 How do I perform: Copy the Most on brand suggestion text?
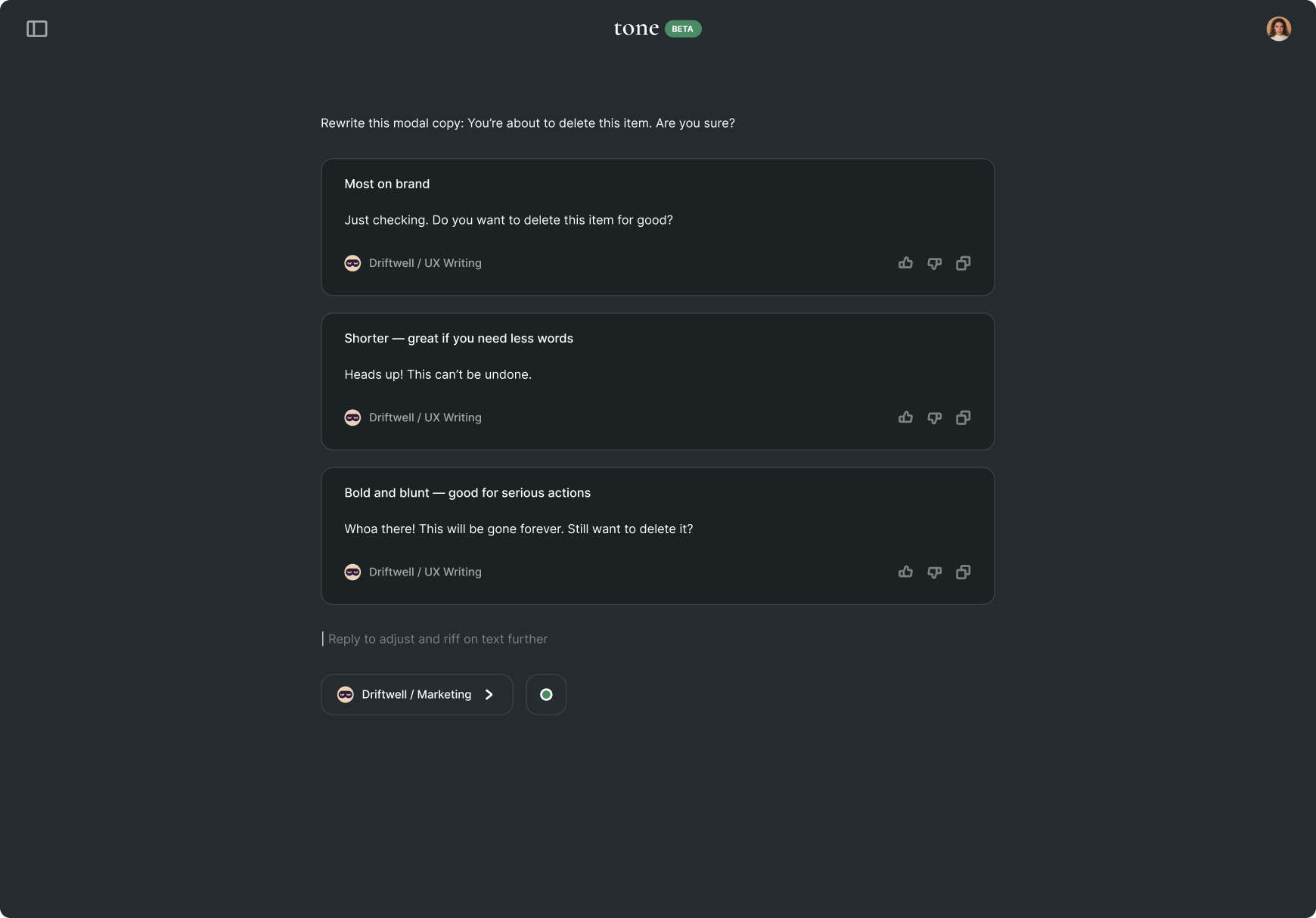point(964,263)
